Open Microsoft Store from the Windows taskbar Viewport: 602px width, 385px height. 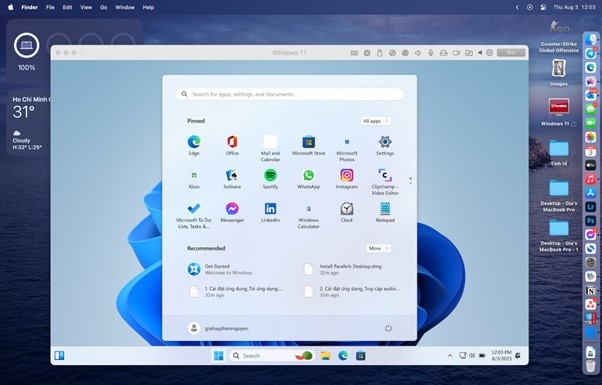360,356
